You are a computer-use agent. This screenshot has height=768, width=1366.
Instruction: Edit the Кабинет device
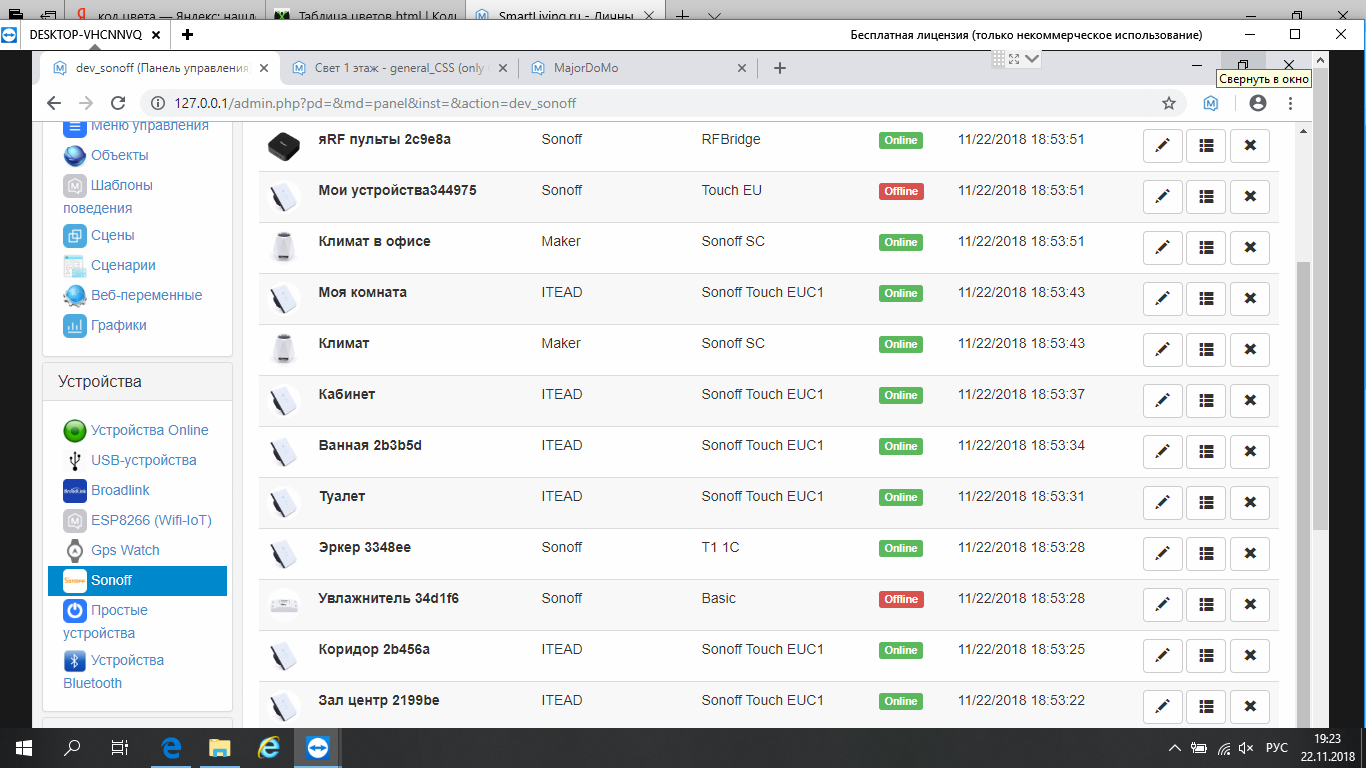(1162, 401)
